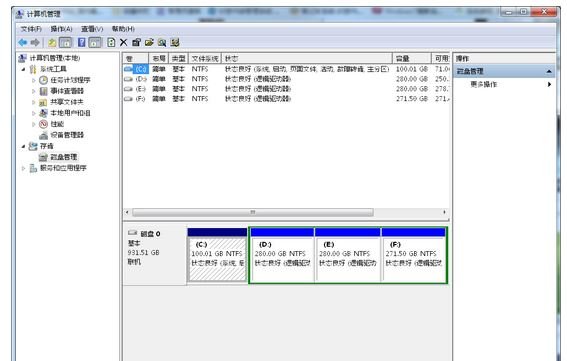The image size is (567, 361).
Task: Click the volume list scrollbar right arrow
Action: coord(444,212)
